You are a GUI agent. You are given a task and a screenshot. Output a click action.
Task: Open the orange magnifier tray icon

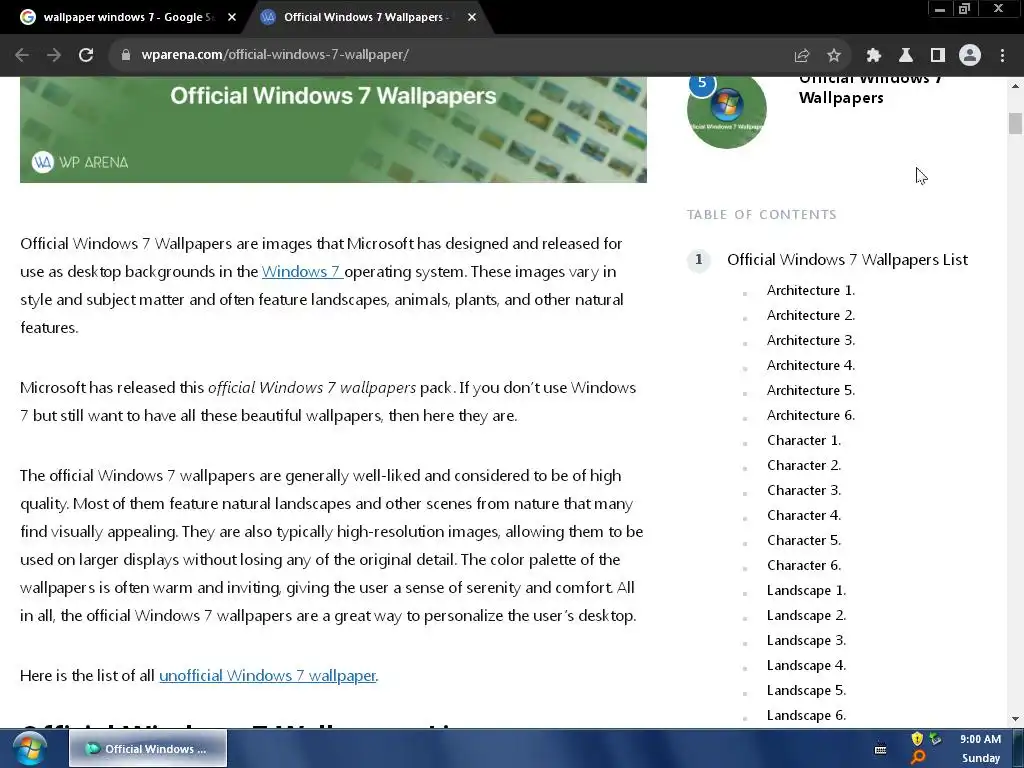pos(918,758)
